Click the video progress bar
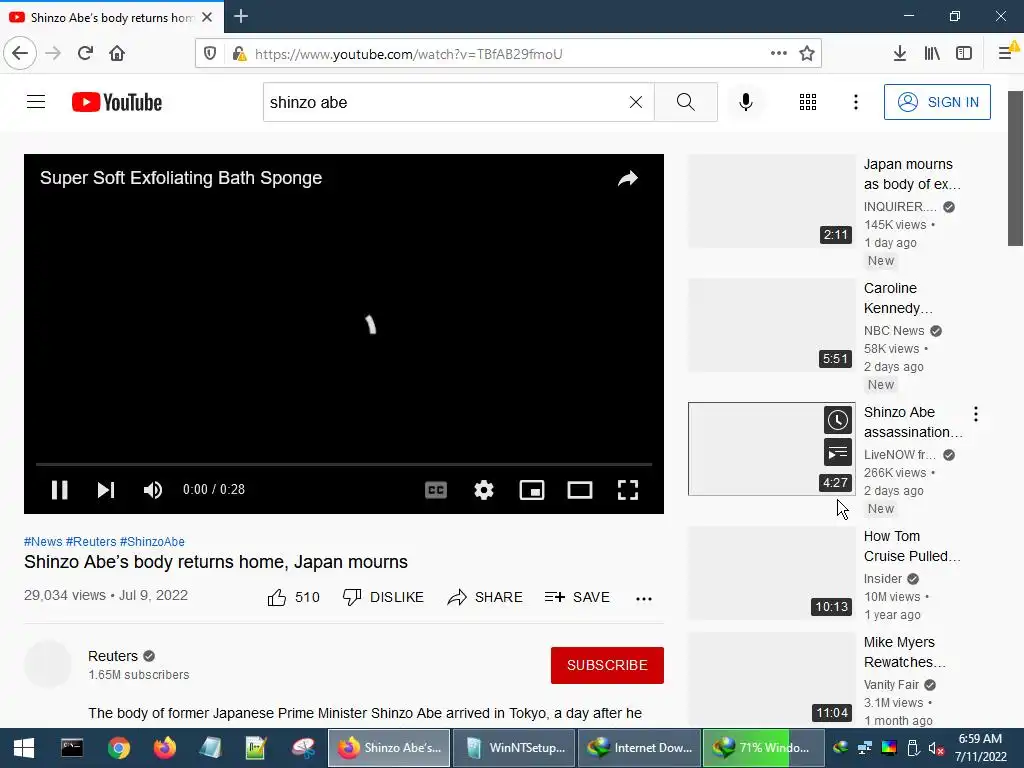This screenshot has width=1024, height=768. 344,464
